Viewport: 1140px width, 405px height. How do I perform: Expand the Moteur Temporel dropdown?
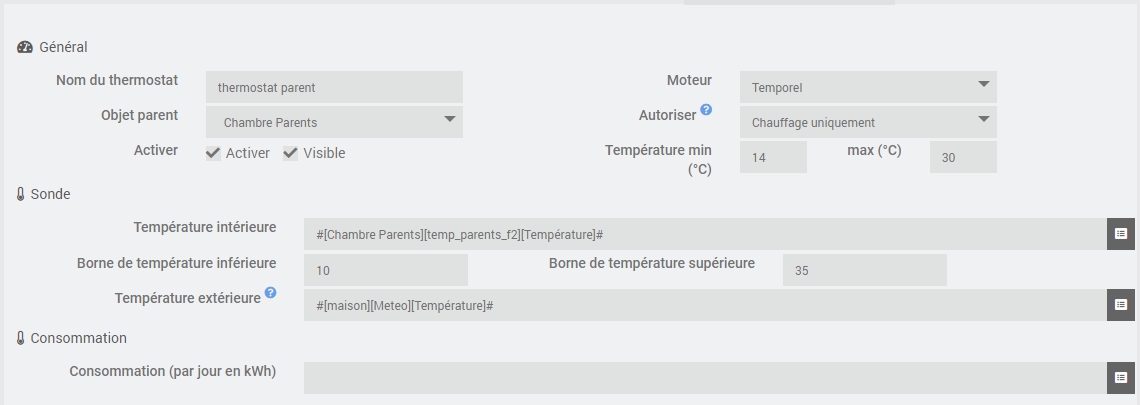coord(868,87)
